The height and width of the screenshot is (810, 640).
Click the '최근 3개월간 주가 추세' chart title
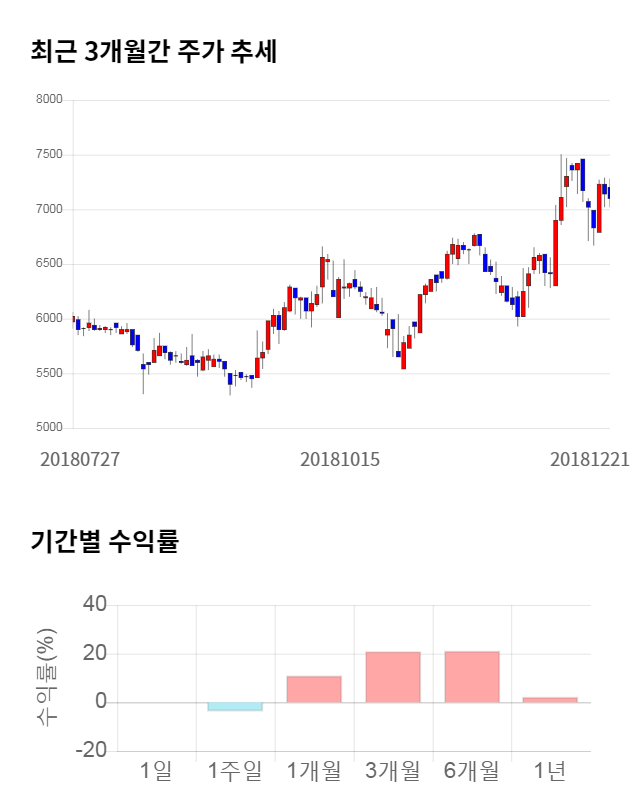[x=154, y=51]
